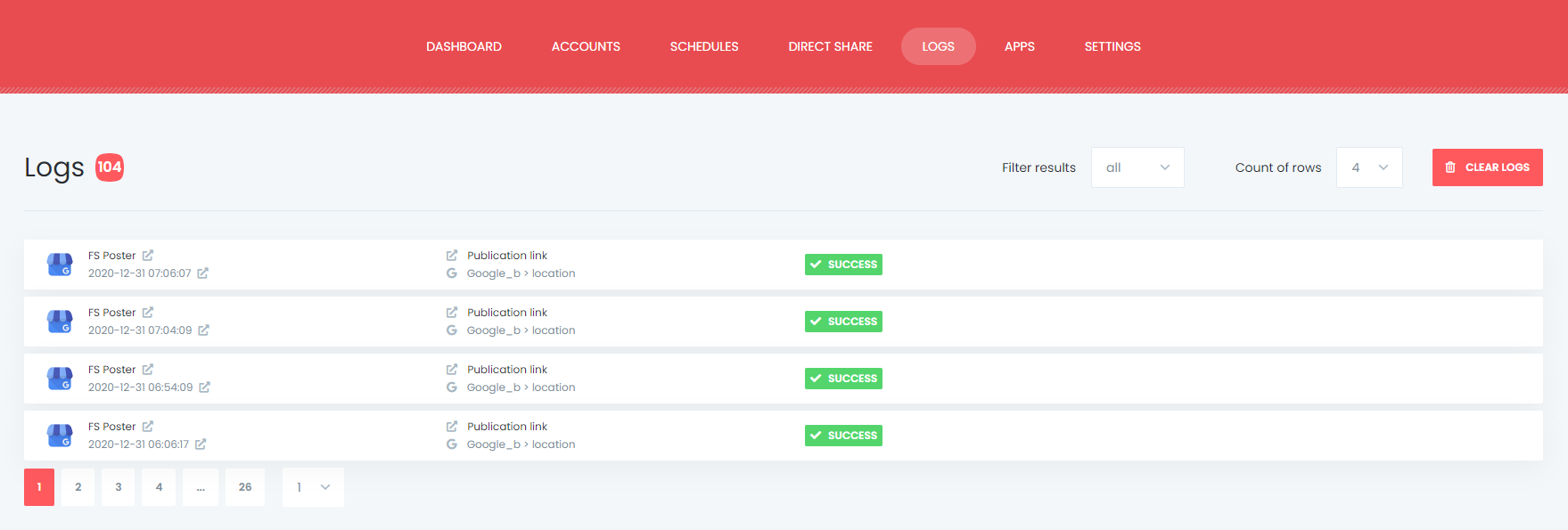1568x530 pixels.
Task: Click Google_b > location in 06:54:09 row
Action: click(521, 387)
